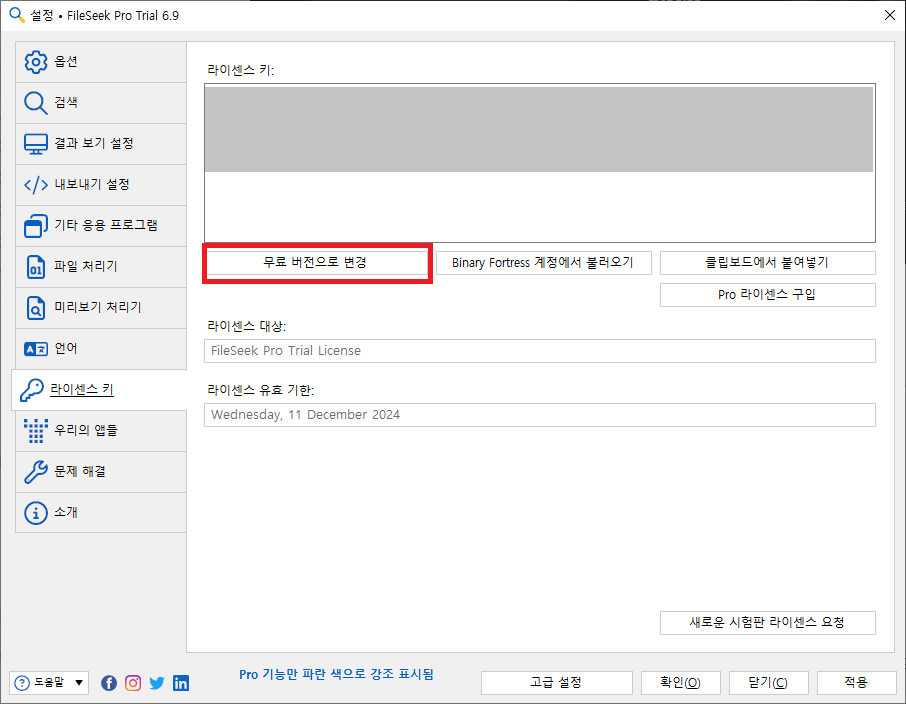Click the binary file icon beside 파일 처리기

pyautogui.click(x=36, y=267)
